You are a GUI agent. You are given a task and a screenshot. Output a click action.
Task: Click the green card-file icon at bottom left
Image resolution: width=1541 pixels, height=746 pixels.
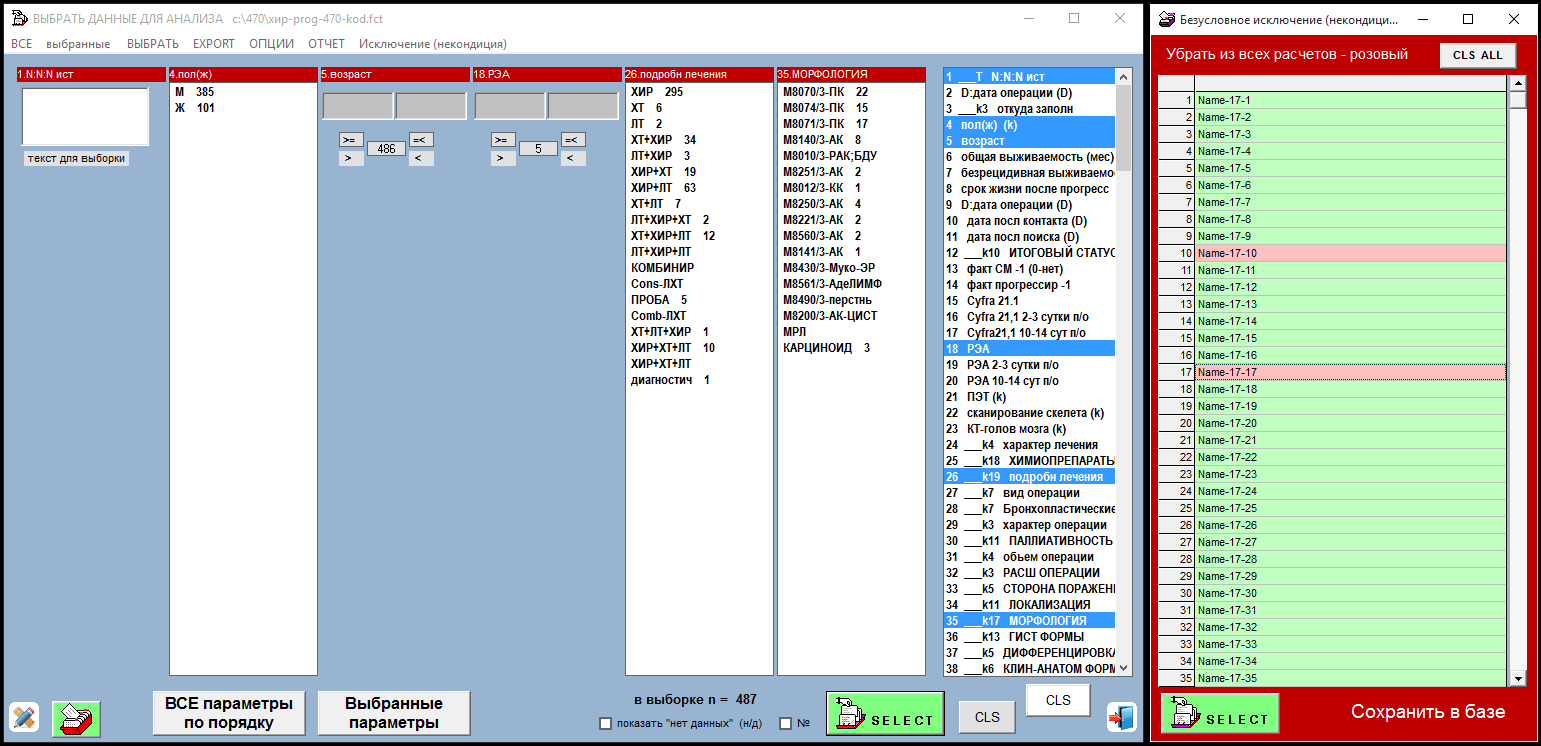pyautogui.click(x=76, y=717)
